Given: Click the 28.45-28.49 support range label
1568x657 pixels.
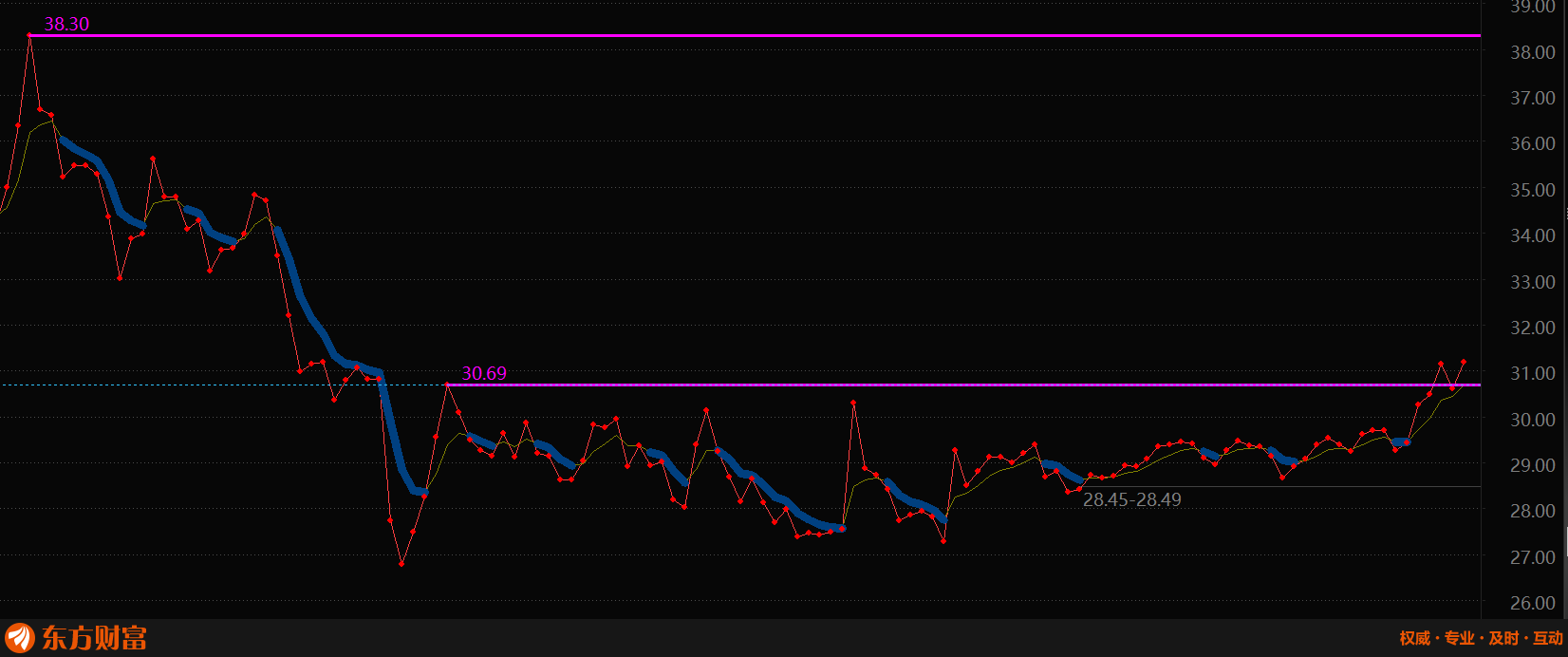Looking at the screenshot, I should (x=1132, y=499).
